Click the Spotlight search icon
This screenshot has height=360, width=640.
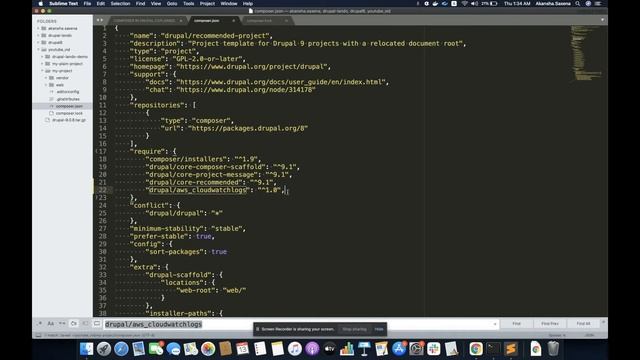(x=578, y=3)
